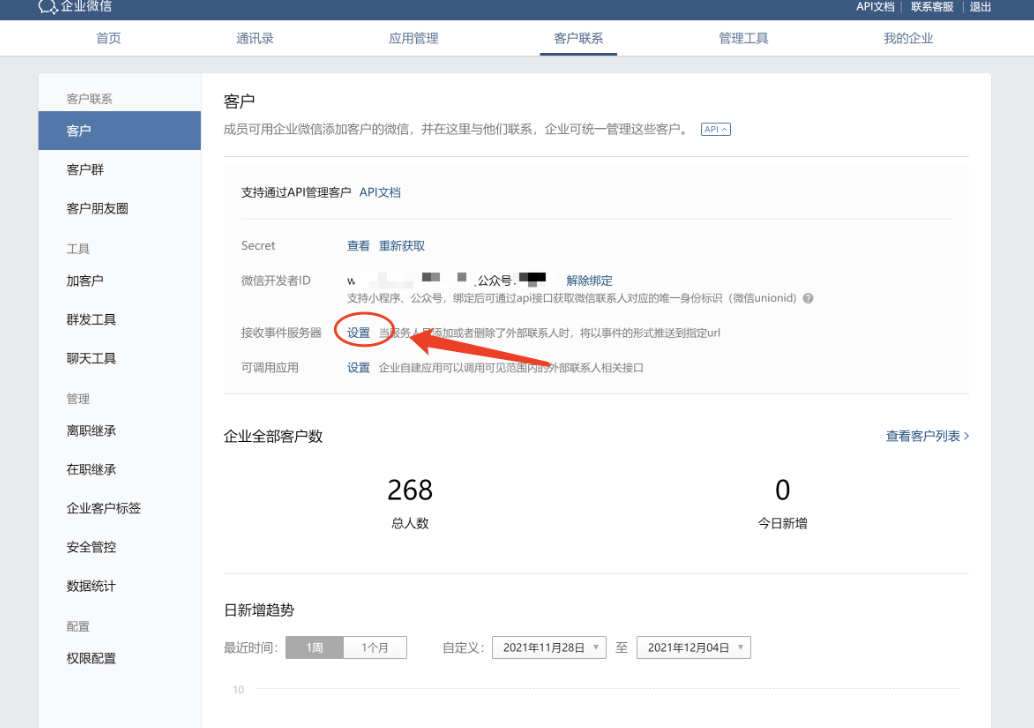Screen dimensions: 1034x728
Task: Open the end date dropdown 2021年12月04日
Action: (x=693, y=648)
